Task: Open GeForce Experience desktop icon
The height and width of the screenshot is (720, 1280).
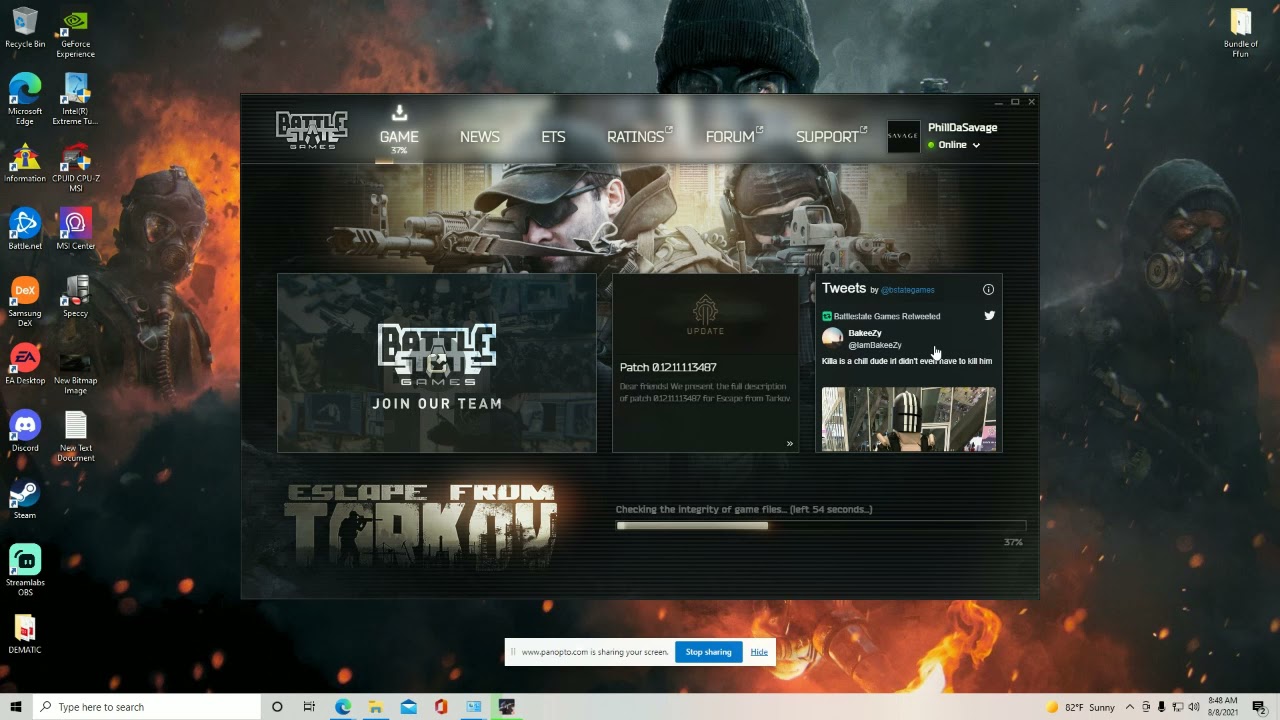Action: point(75,33)
